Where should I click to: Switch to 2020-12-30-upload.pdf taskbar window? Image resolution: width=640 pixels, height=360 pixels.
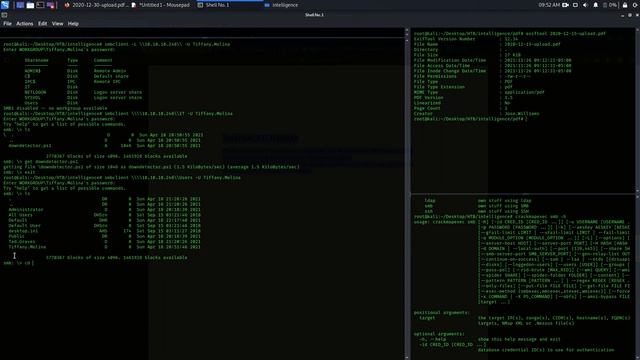click(x=96, y=5)
